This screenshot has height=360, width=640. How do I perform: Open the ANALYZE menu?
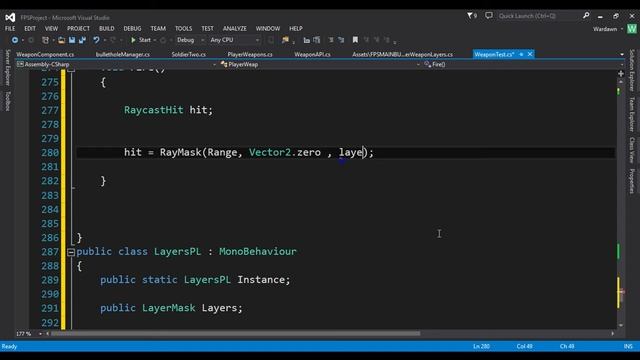coord(235,29)
